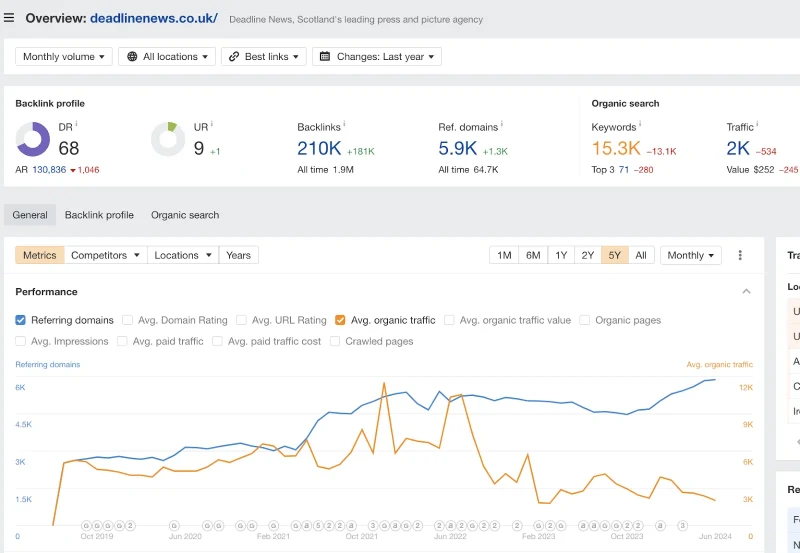Expand the Locations dropdown in chart toolbar
Screen dimensions: 800x553
click(183, 255)
